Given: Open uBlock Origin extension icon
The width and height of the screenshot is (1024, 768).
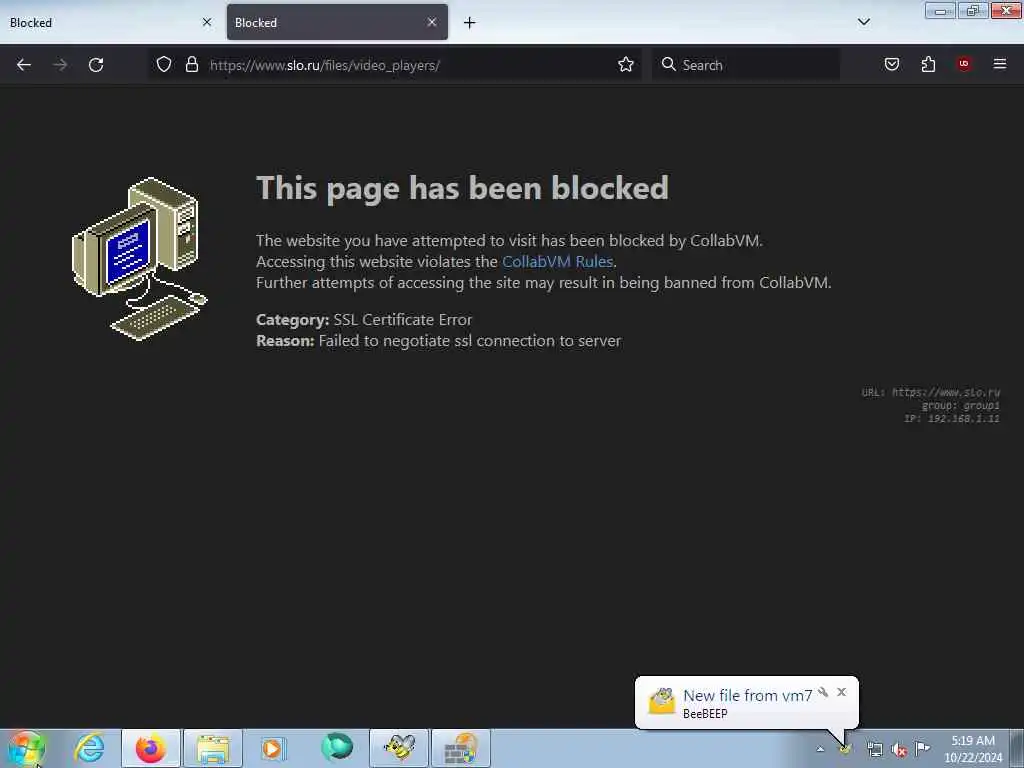Looking at the screenshot, I should [x=964, y=64].
